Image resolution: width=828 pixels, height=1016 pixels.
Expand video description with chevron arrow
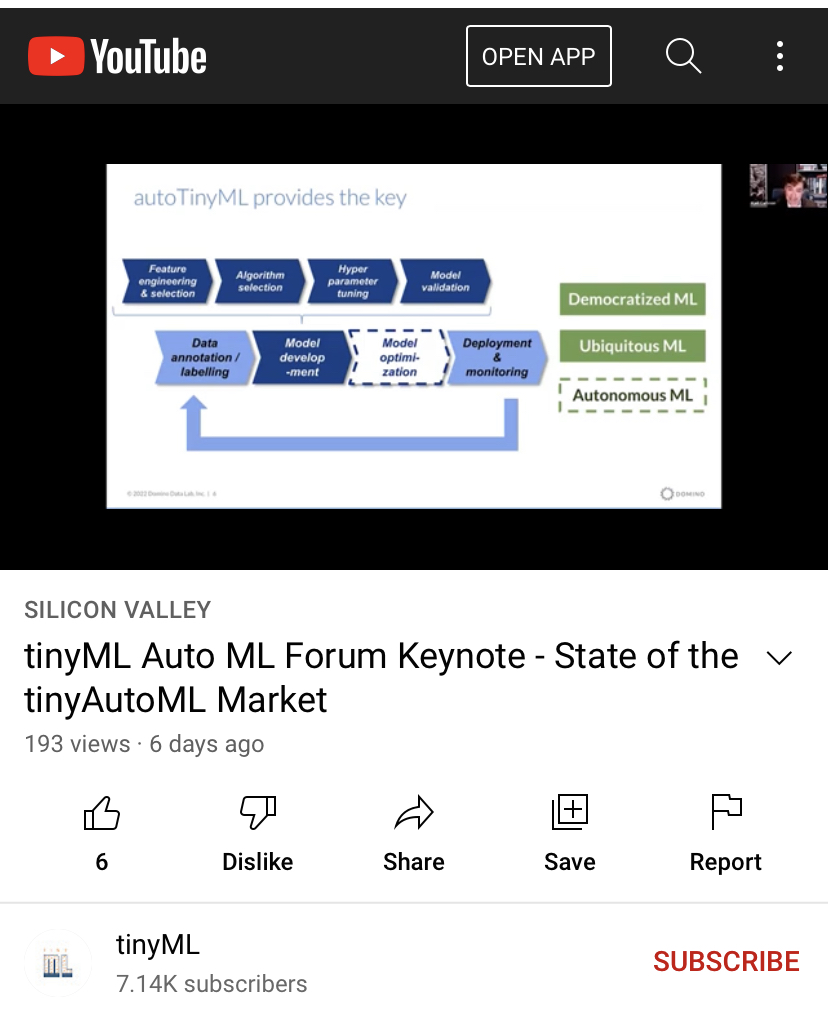pos(778,658)
